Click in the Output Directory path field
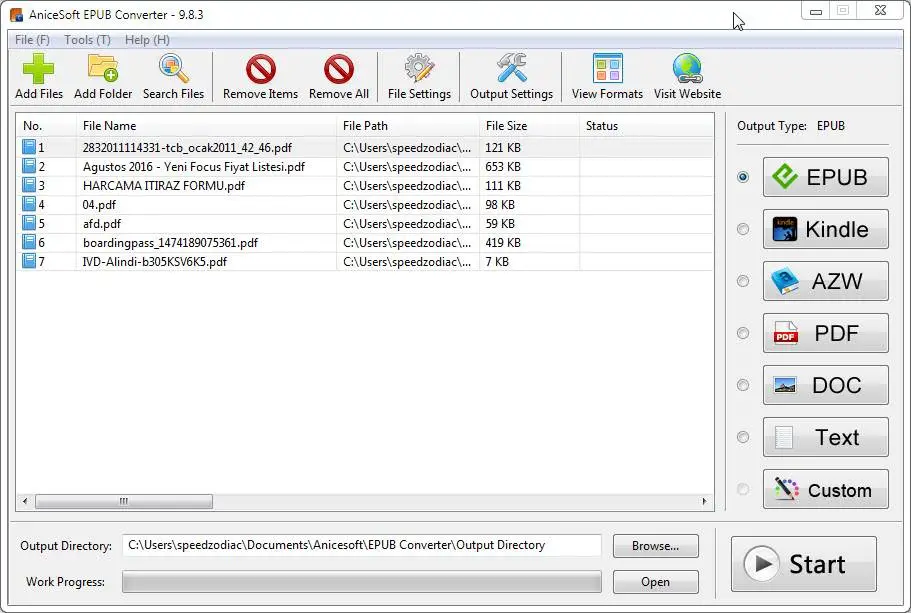The image size is (911, 613). (x=361, y=545)
